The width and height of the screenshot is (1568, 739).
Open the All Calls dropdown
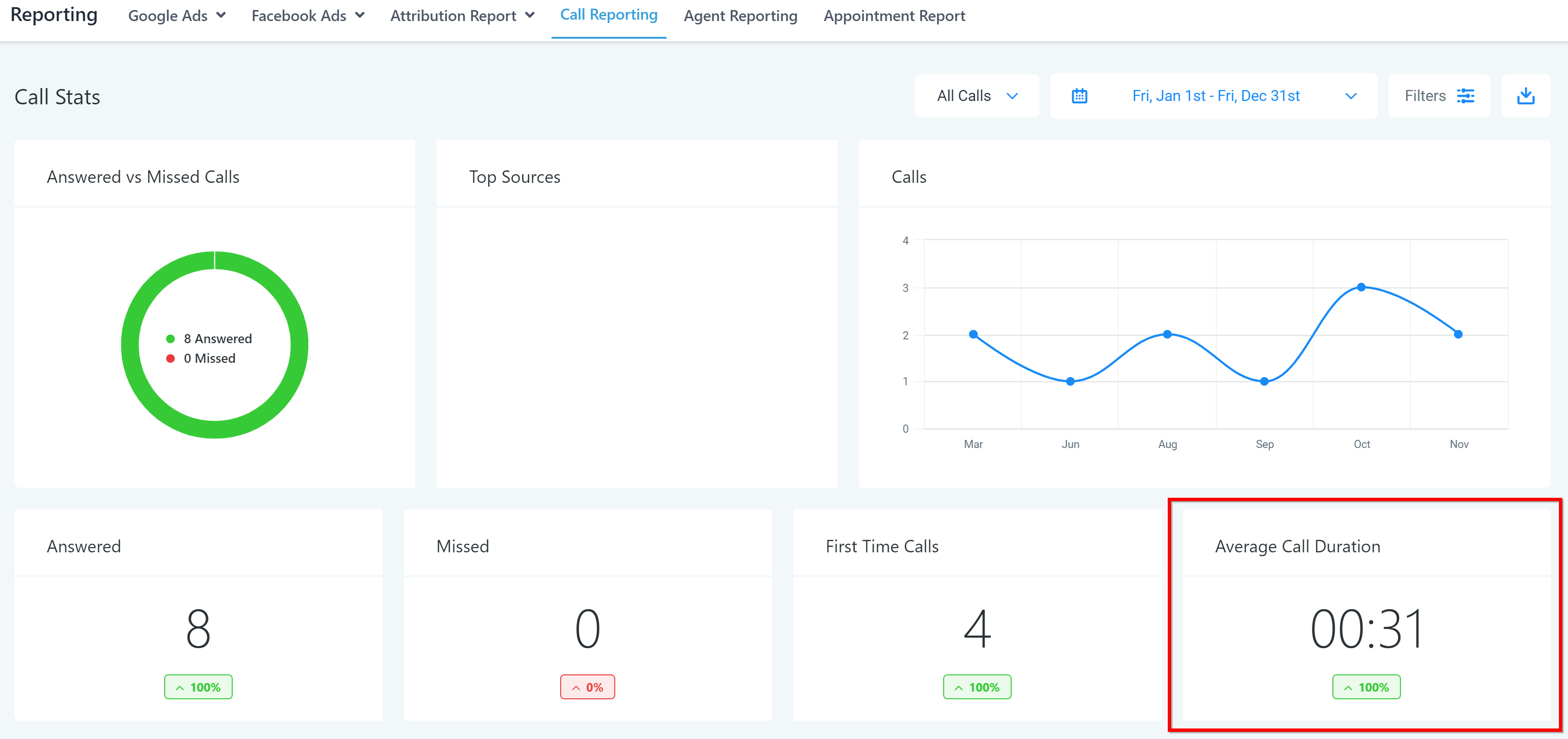[x=976, y=96]
